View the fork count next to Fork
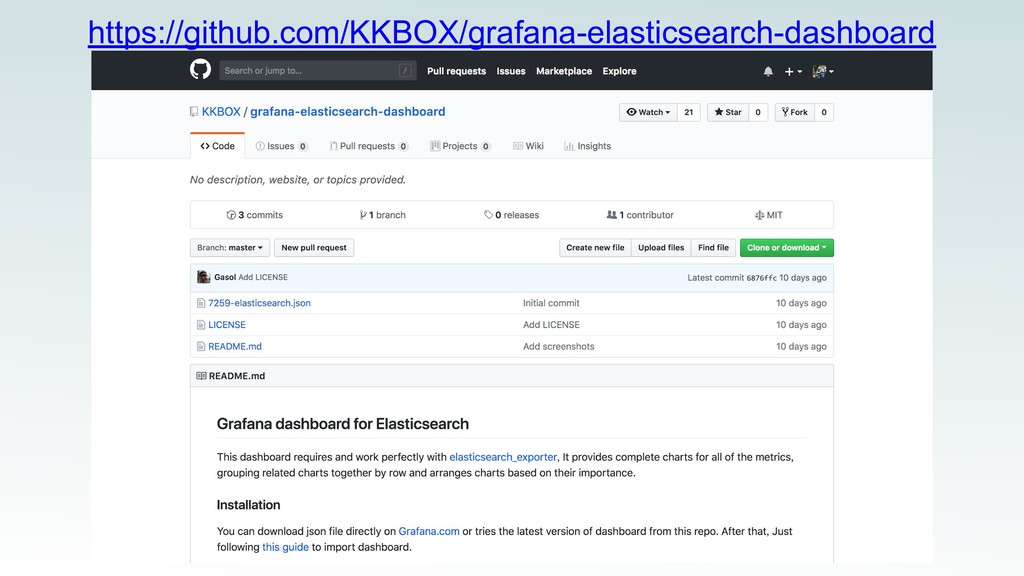This screenshot has height=576, width=1024. pos(824,112)
